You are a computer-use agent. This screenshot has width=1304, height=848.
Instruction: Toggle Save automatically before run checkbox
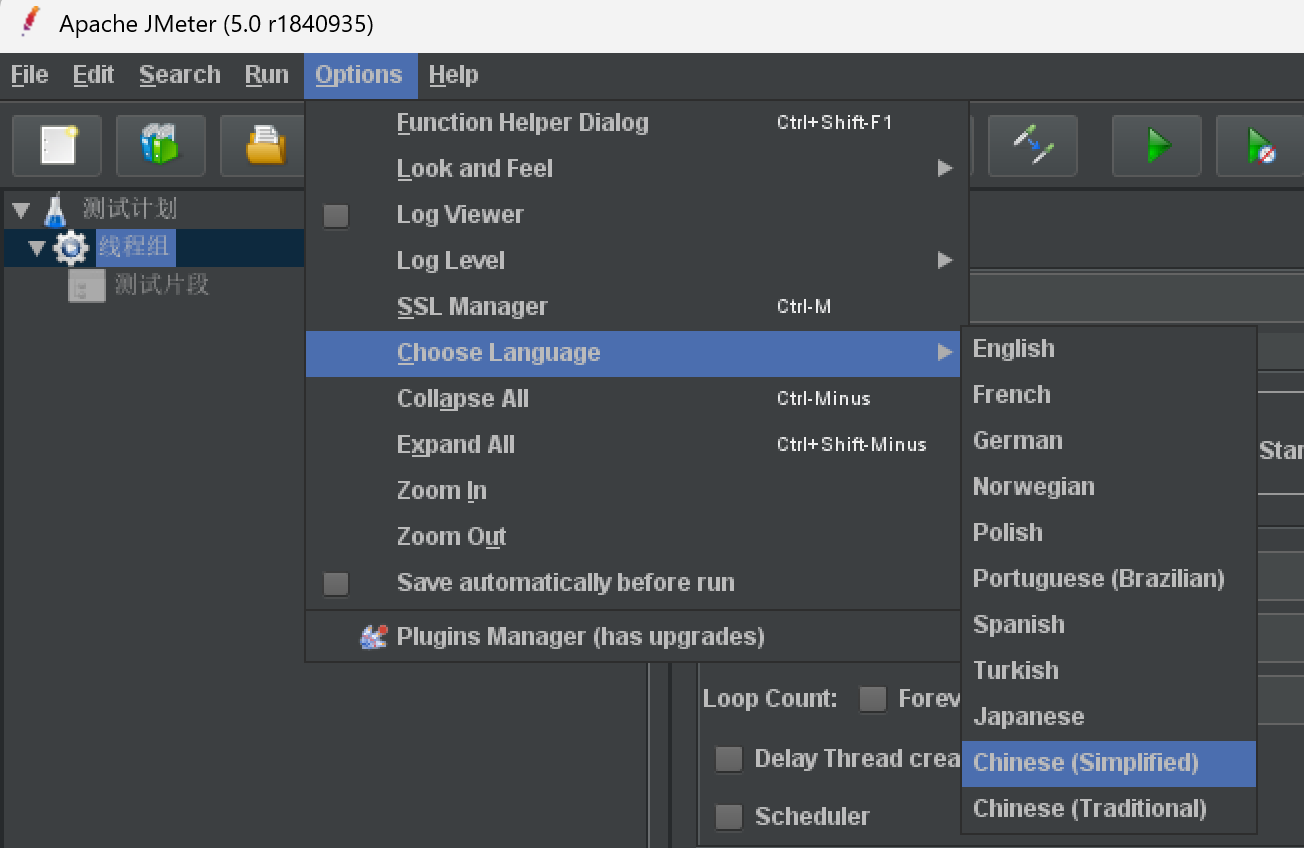pyautogui.click(x=336, y=583)
